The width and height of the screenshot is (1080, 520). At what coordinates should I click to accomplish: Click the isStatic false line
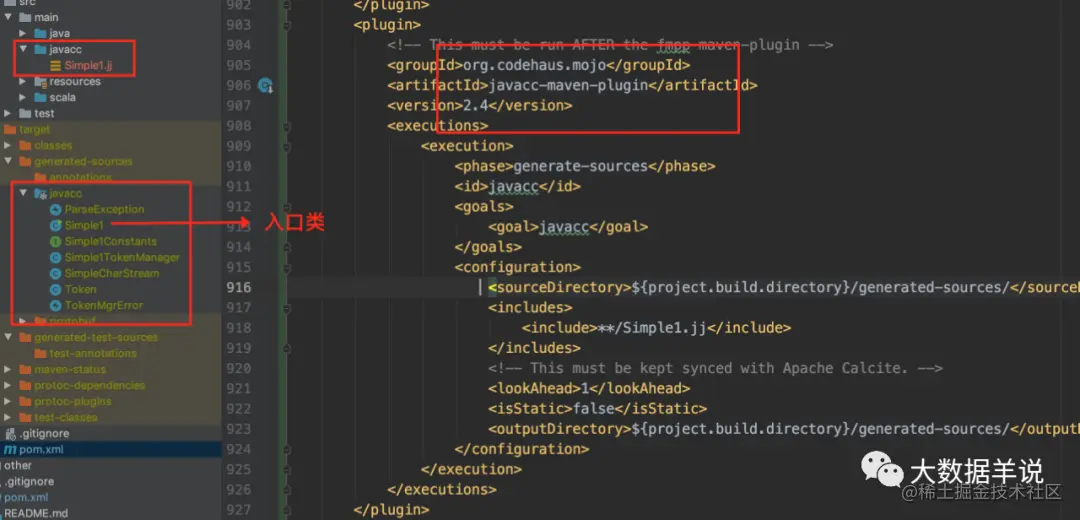coord(597,408)
